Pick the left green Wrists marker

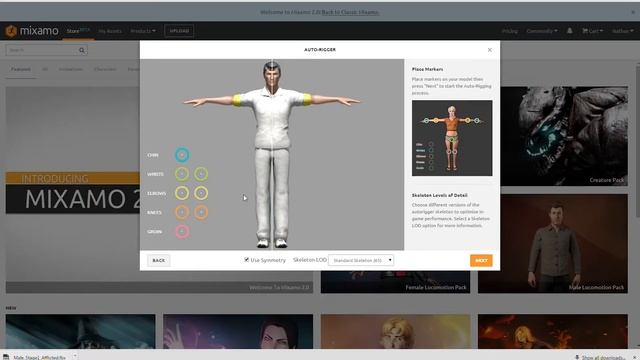[x=182, y=174]
